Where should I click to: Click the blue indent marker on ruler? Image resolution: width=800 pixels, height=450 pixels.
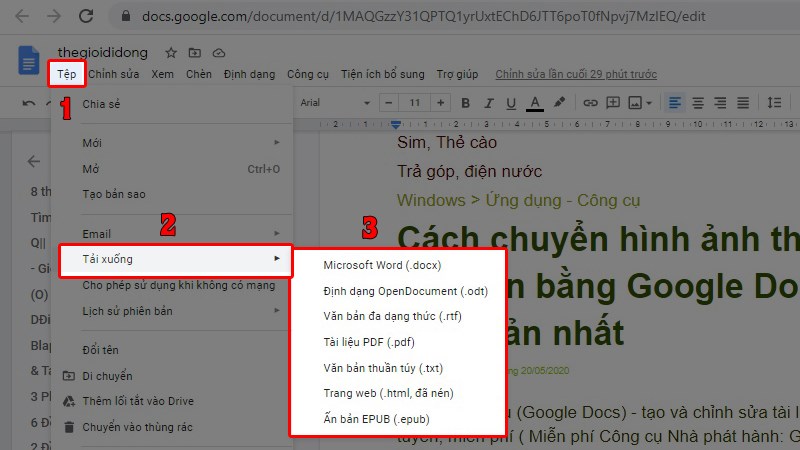(x=395, y=124)
